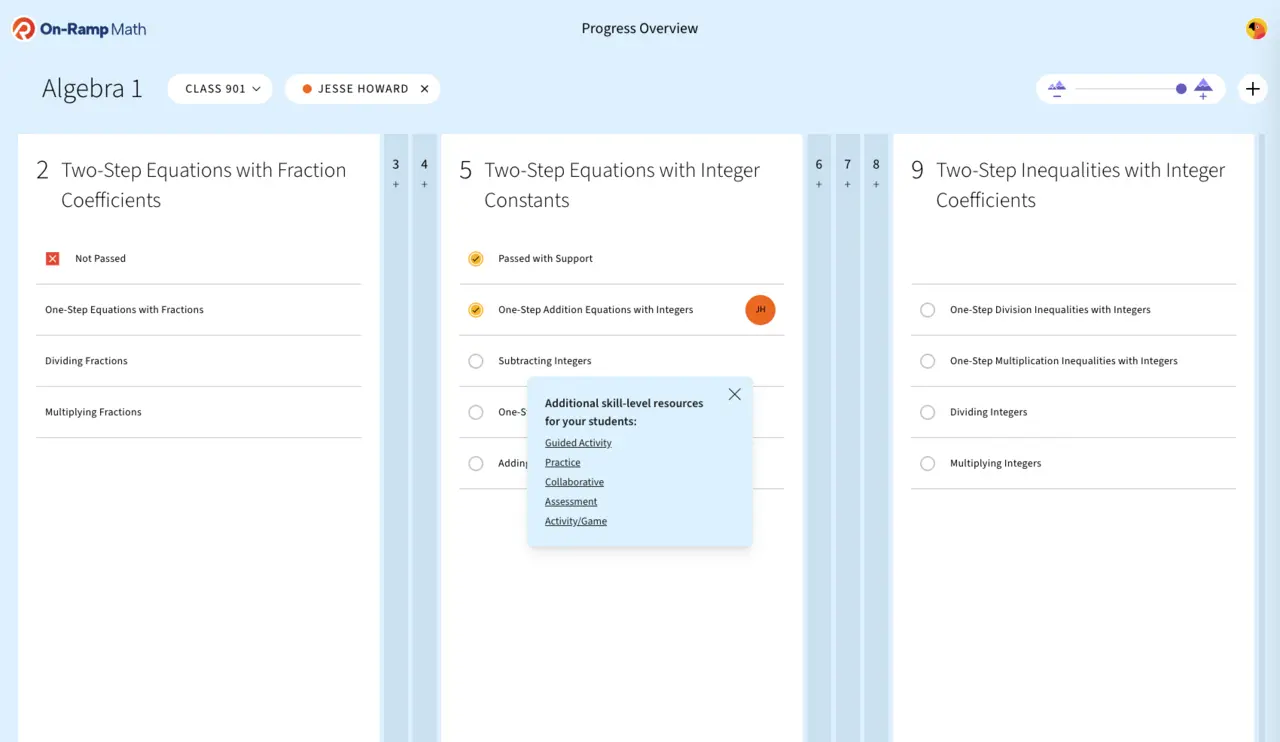
Task: Click the round plus button at top right
Action: (x=1252, y=89)
